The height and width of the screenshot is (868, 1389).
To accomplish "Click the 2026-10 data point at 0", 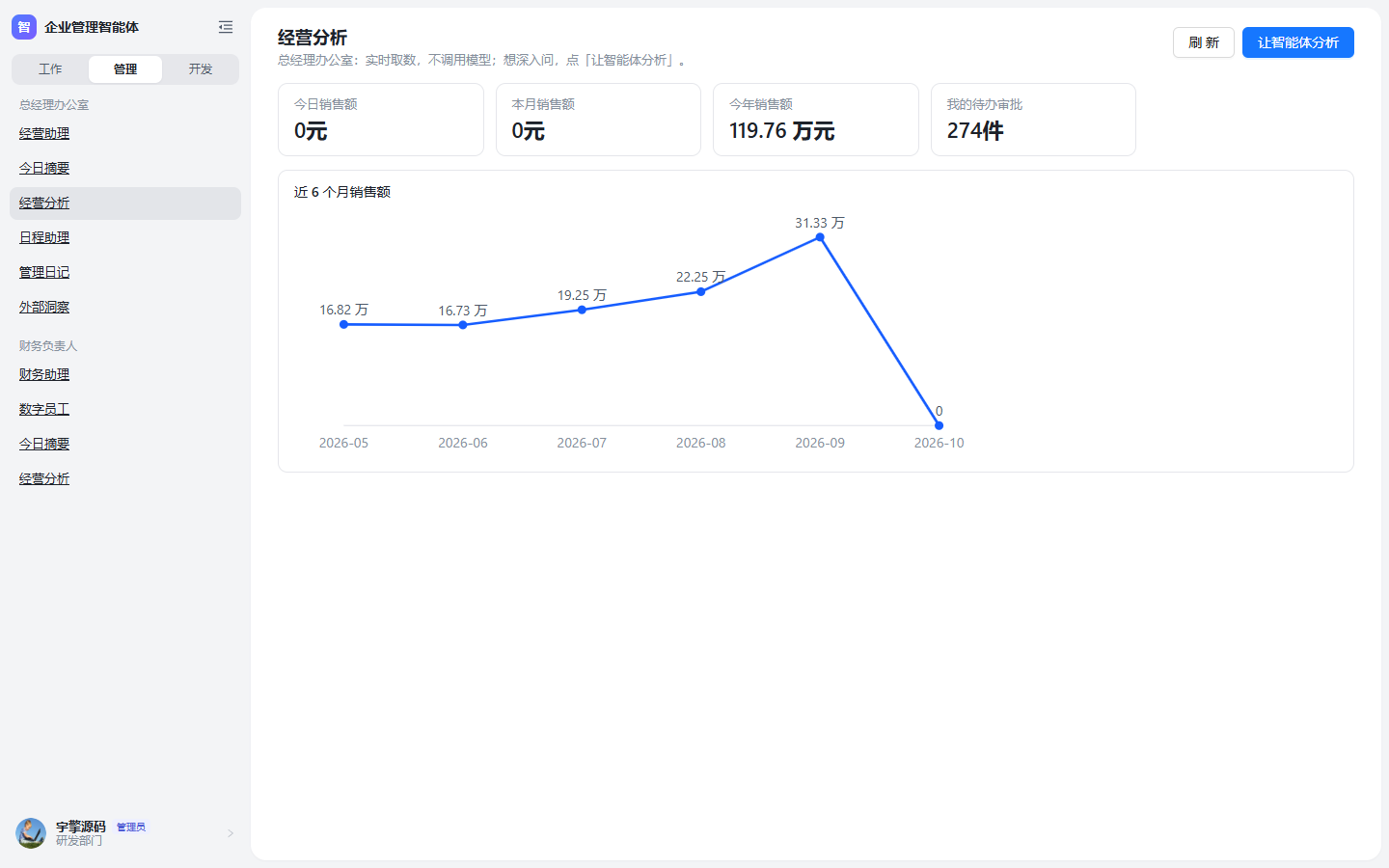I will click(939, 425).
